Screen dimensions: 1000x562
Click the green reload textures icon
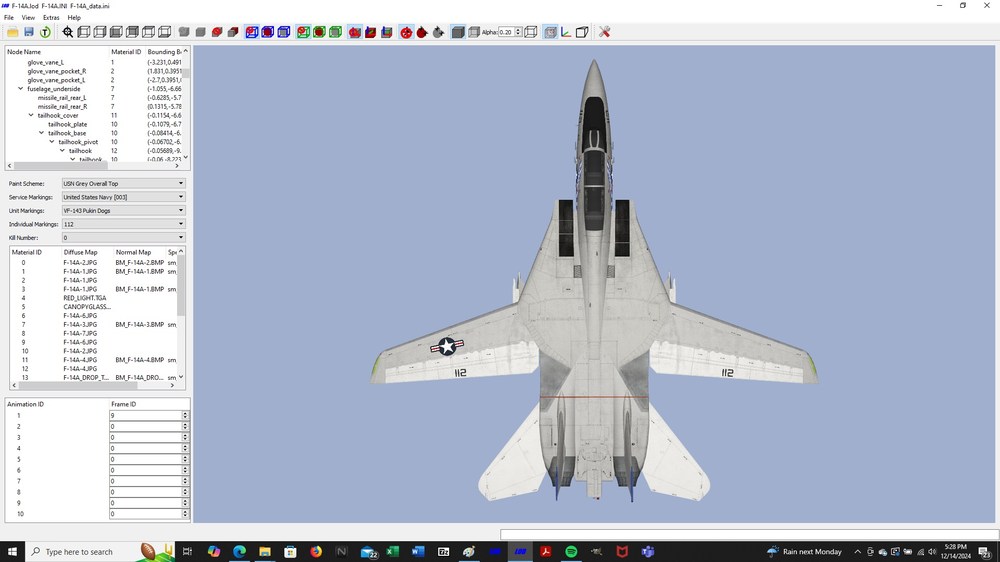(45, 32)
